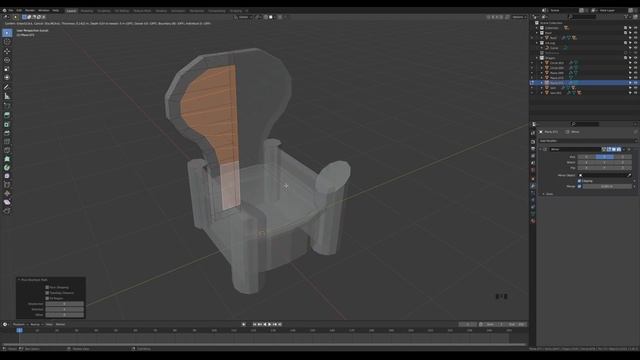Select the Smooth vertices tool

point(7,176)
